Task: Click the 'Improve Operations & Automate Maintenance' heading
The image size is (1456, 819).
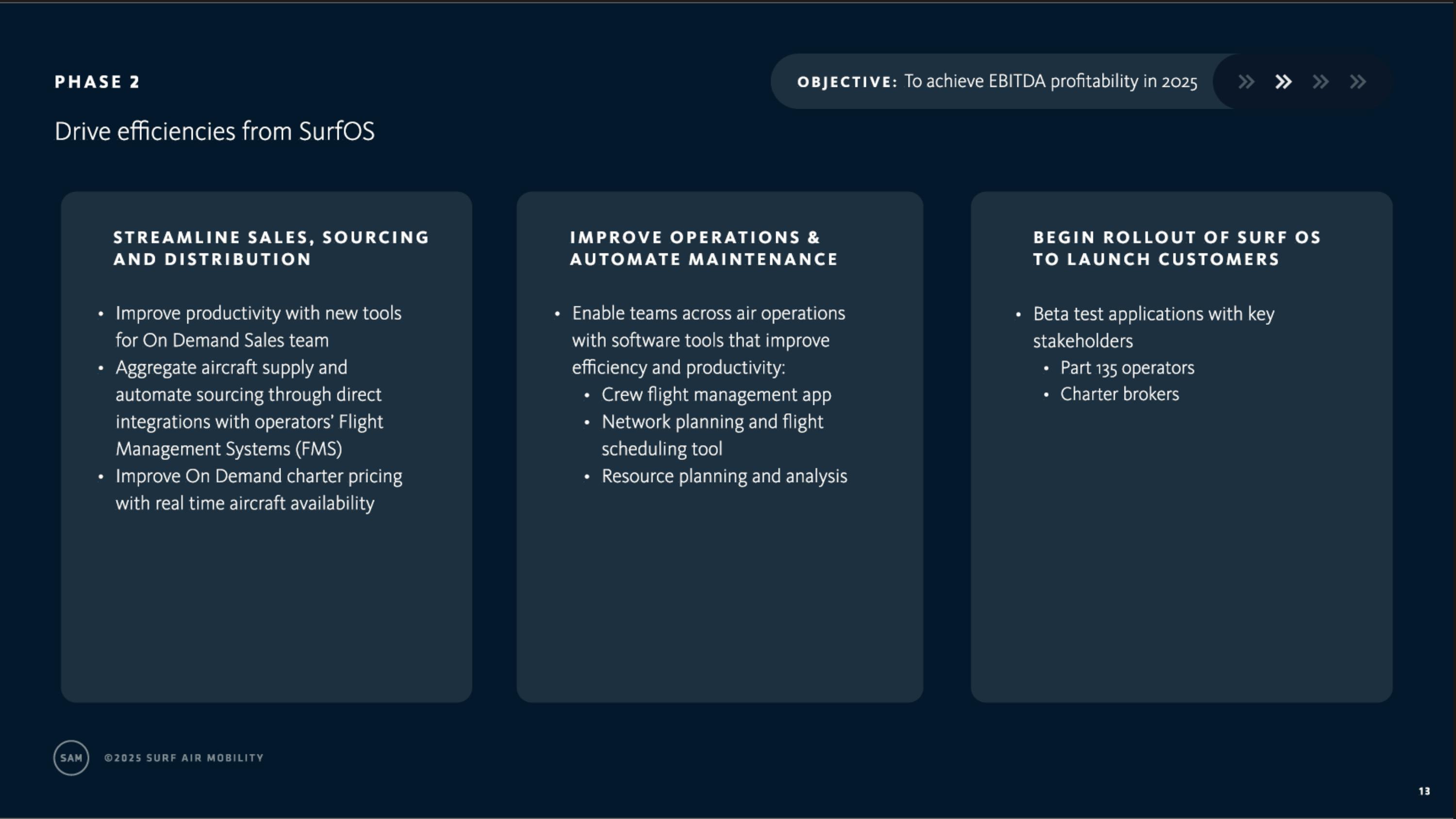Action: [704, 248]
